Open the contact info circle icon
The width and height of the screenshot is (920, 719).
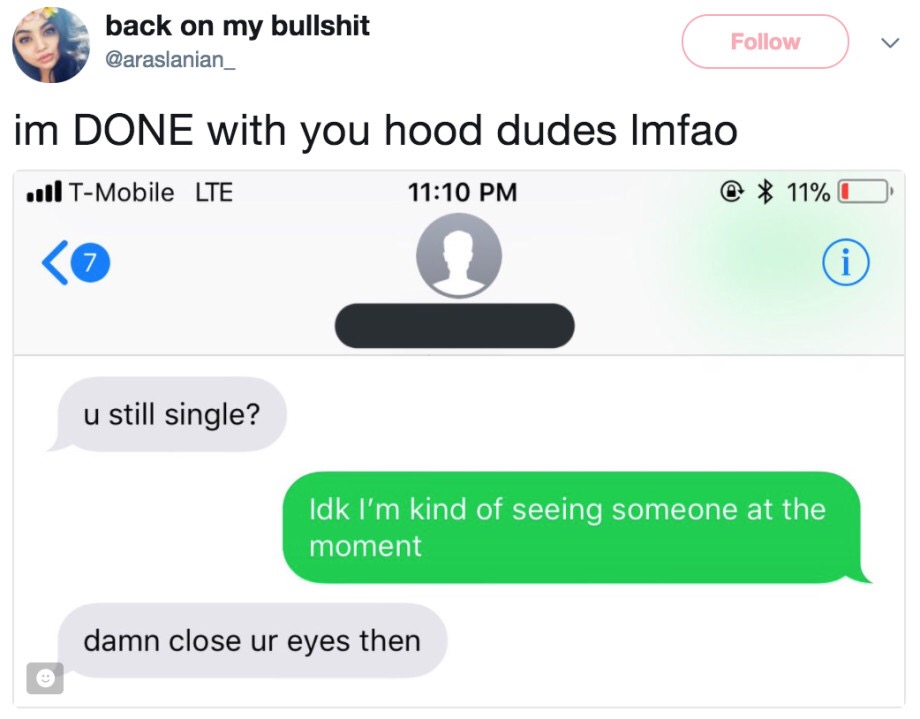coord(845,262)
